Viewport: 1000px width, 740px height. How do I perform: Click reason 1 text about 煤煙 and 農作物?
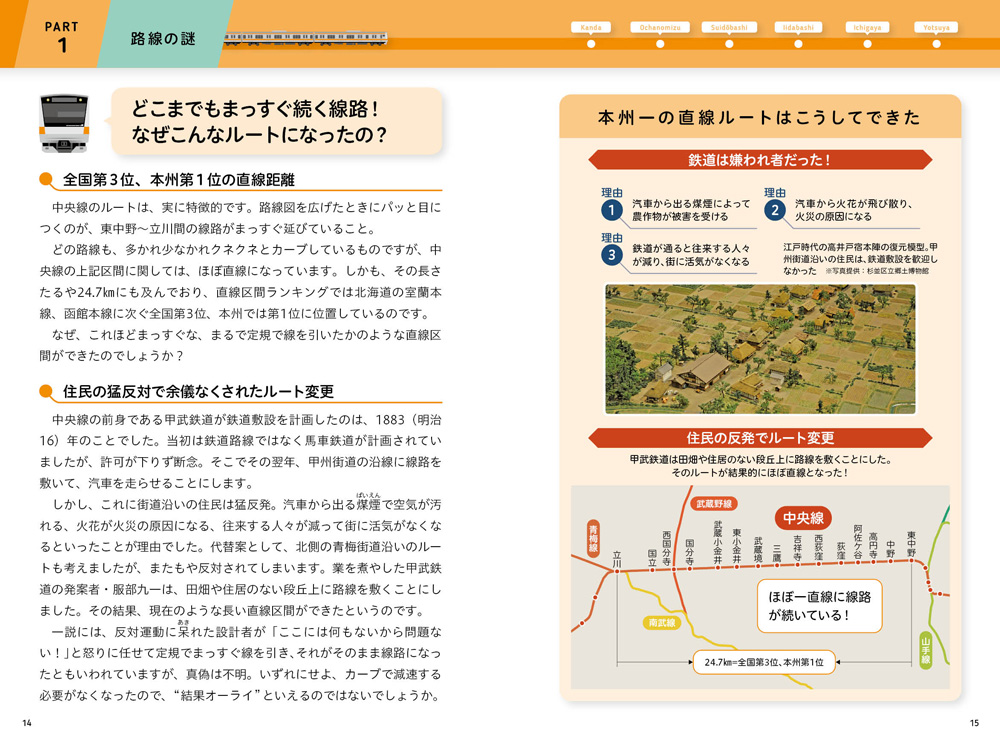point(691,210)
